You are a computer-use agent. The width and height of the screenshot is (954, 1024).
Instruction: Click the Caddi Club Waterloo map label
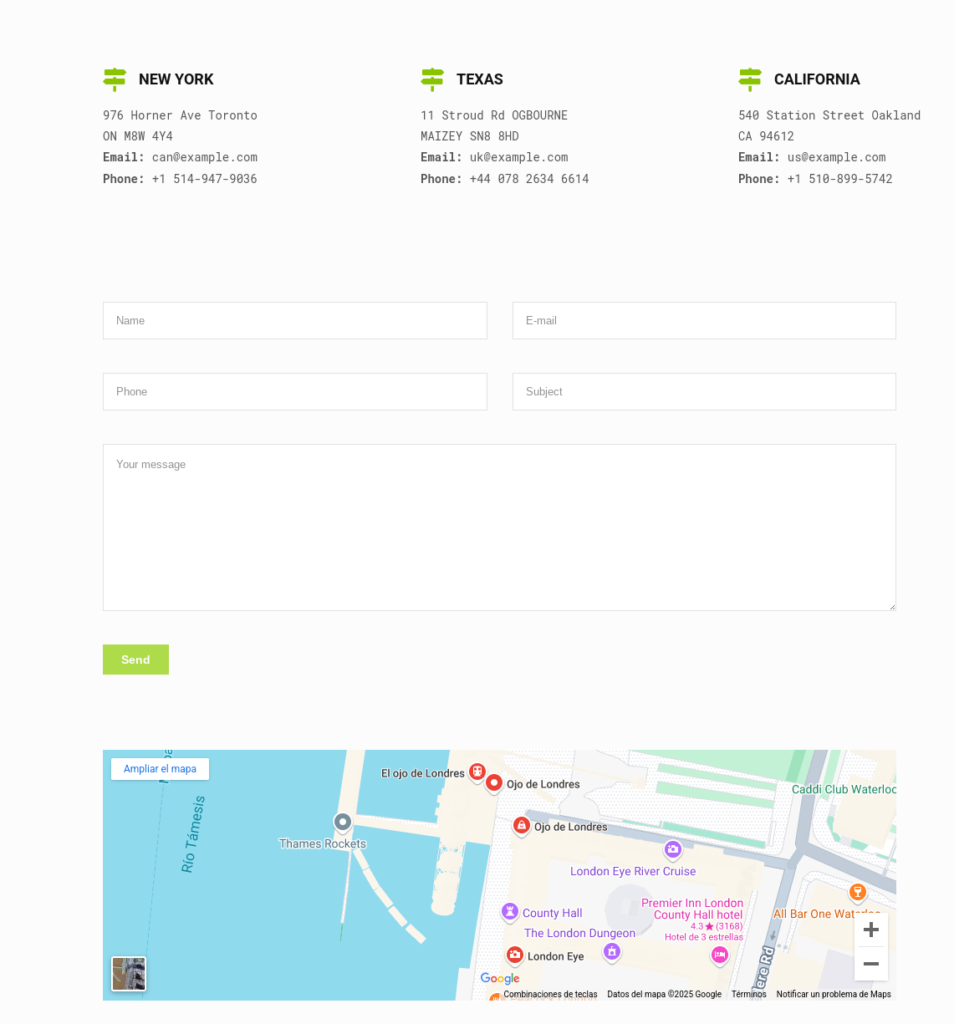tap(843, 790)
